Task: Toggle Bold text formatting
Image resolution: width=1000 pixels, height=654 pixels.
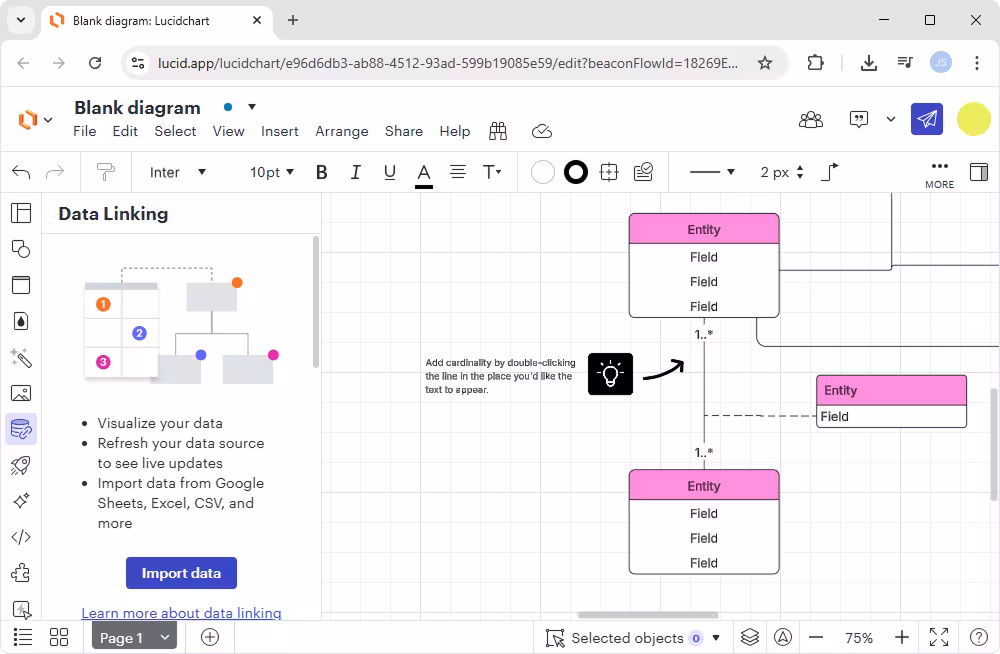Action: [321, 172]
